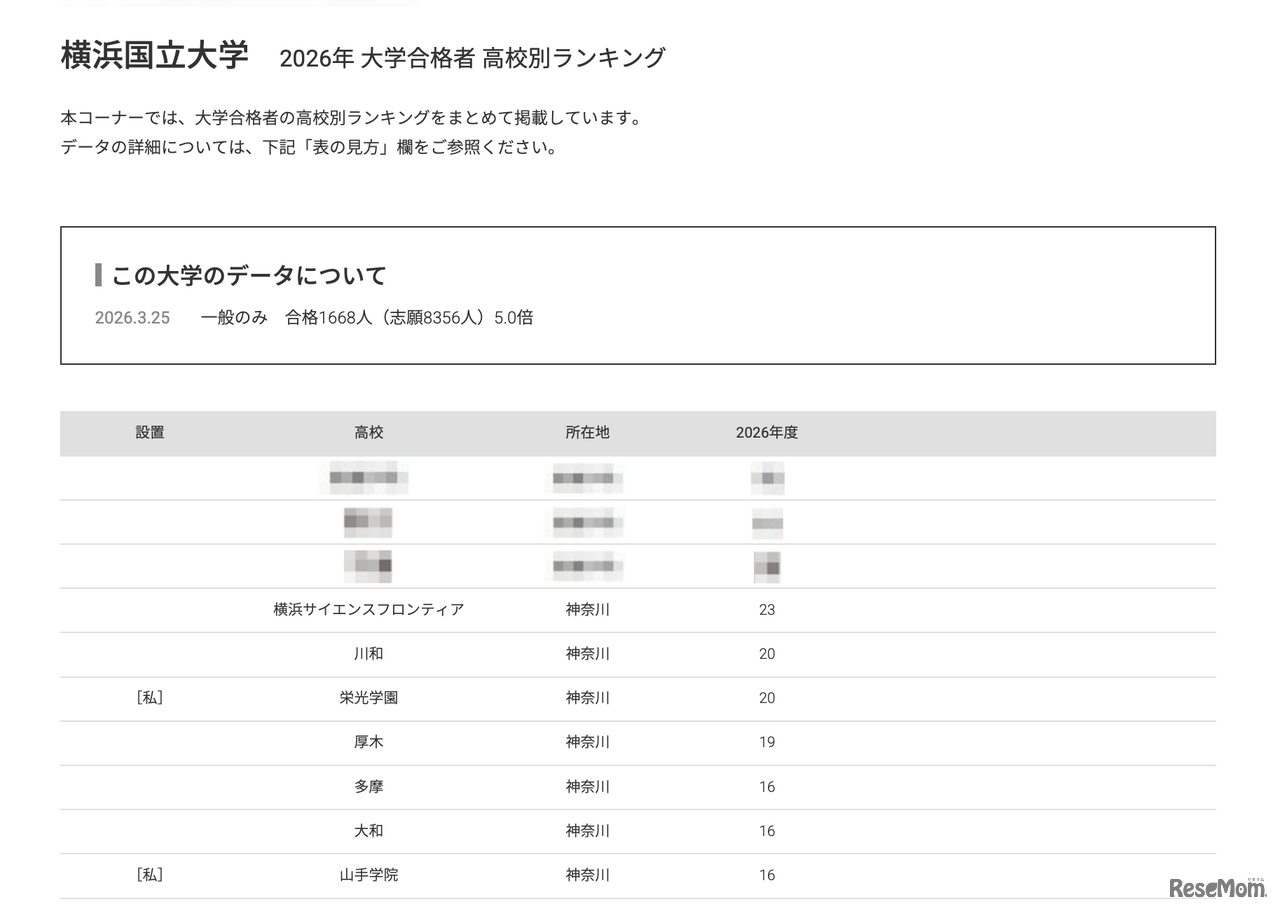Image resolution: width=1280 pixels, height=911 pixels.
Task: Click 神奈川 in the 川和 row
Action: [587, 654]
